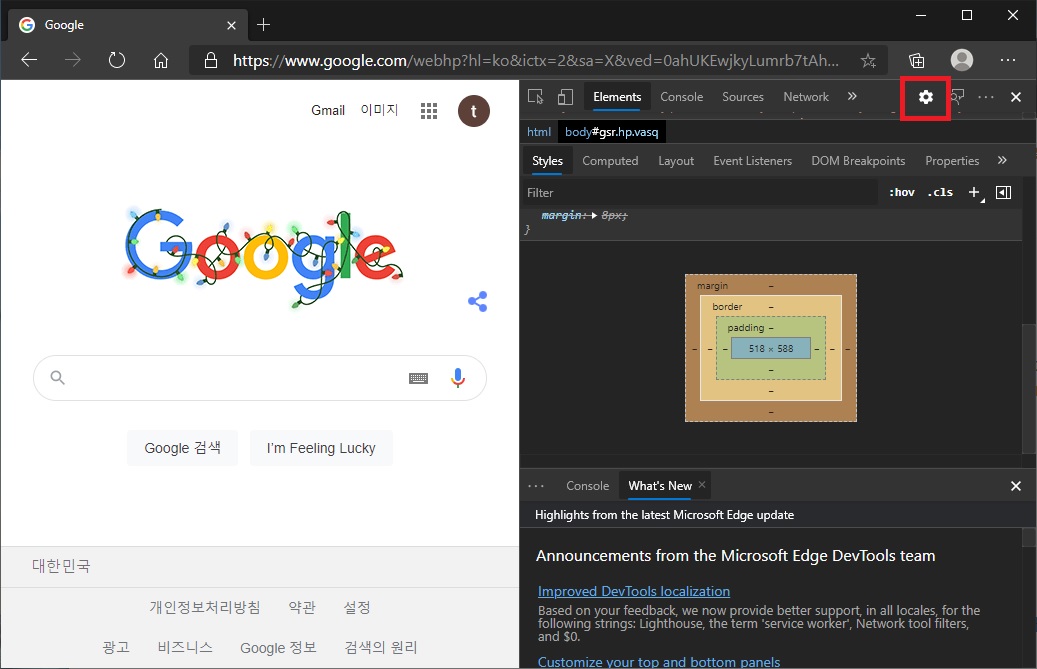The image size is (1037, 669).
Task: Go back to the previous page
Action: pos(29,60)
